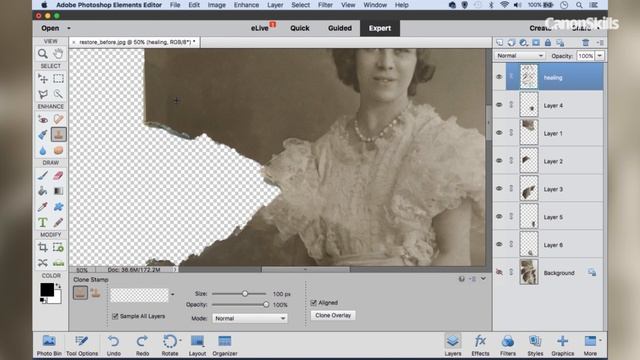
Task: Click the Undo button
Action: pos(113,345)
